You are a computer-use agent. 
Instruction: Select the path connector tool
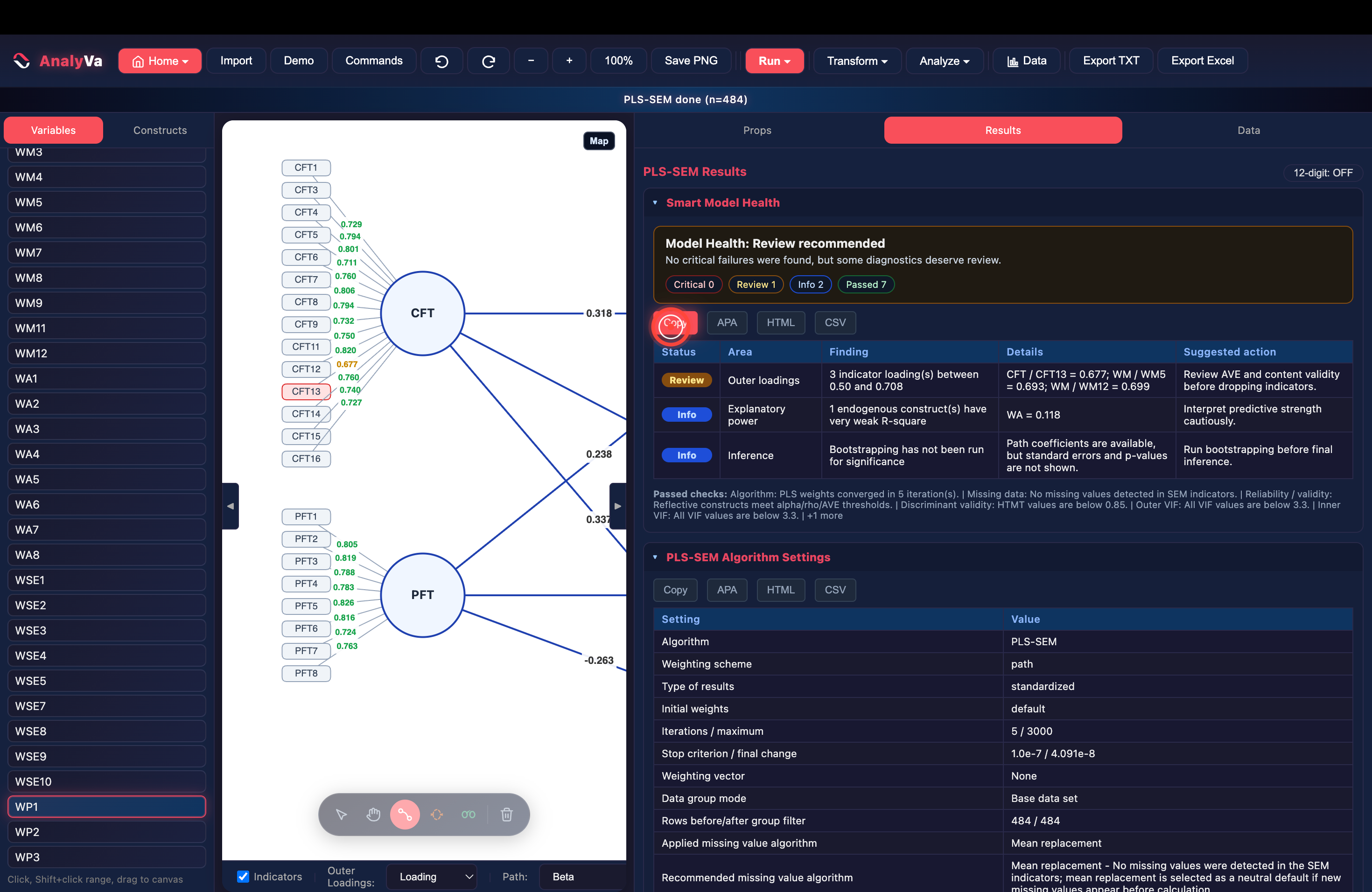pos(405,814)
